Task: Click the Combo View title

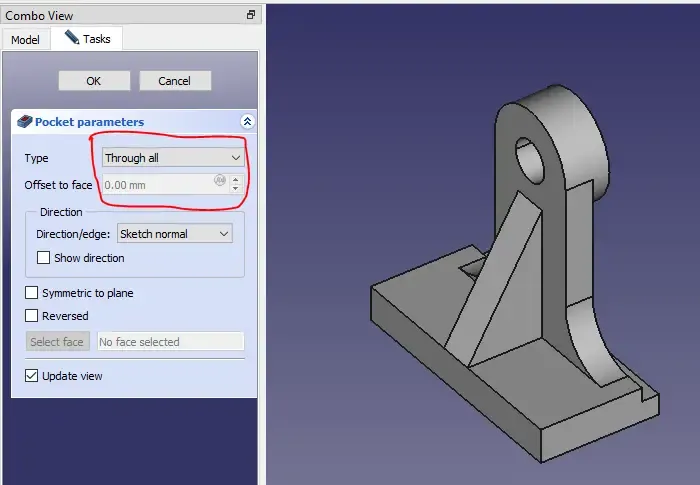Action: coord(39,16)
